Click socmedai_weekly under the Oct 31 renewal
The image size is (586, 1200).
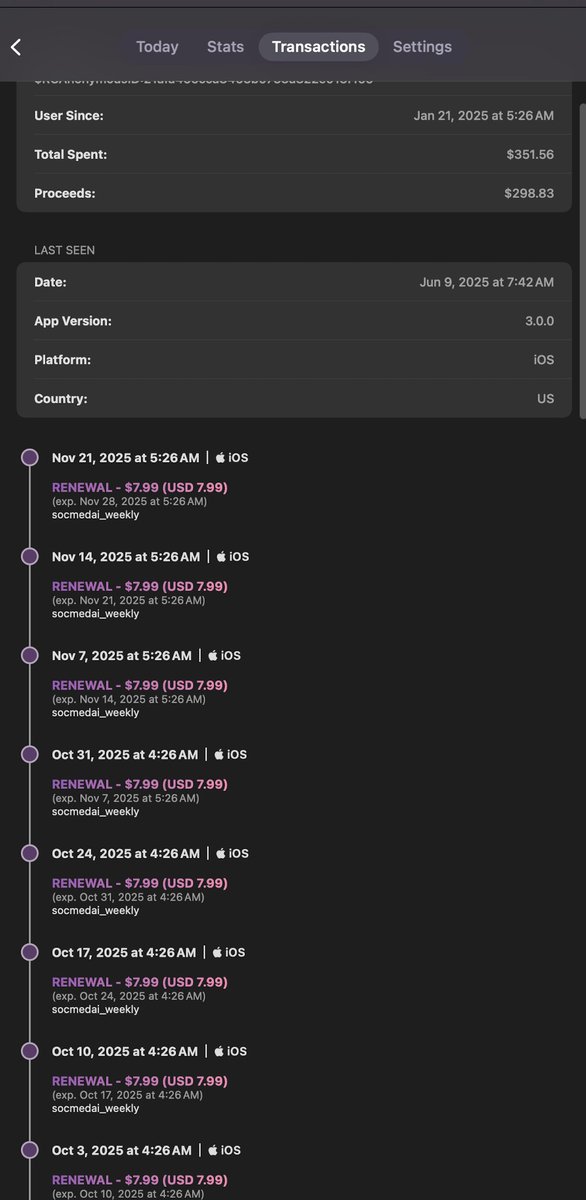(96, 812)
